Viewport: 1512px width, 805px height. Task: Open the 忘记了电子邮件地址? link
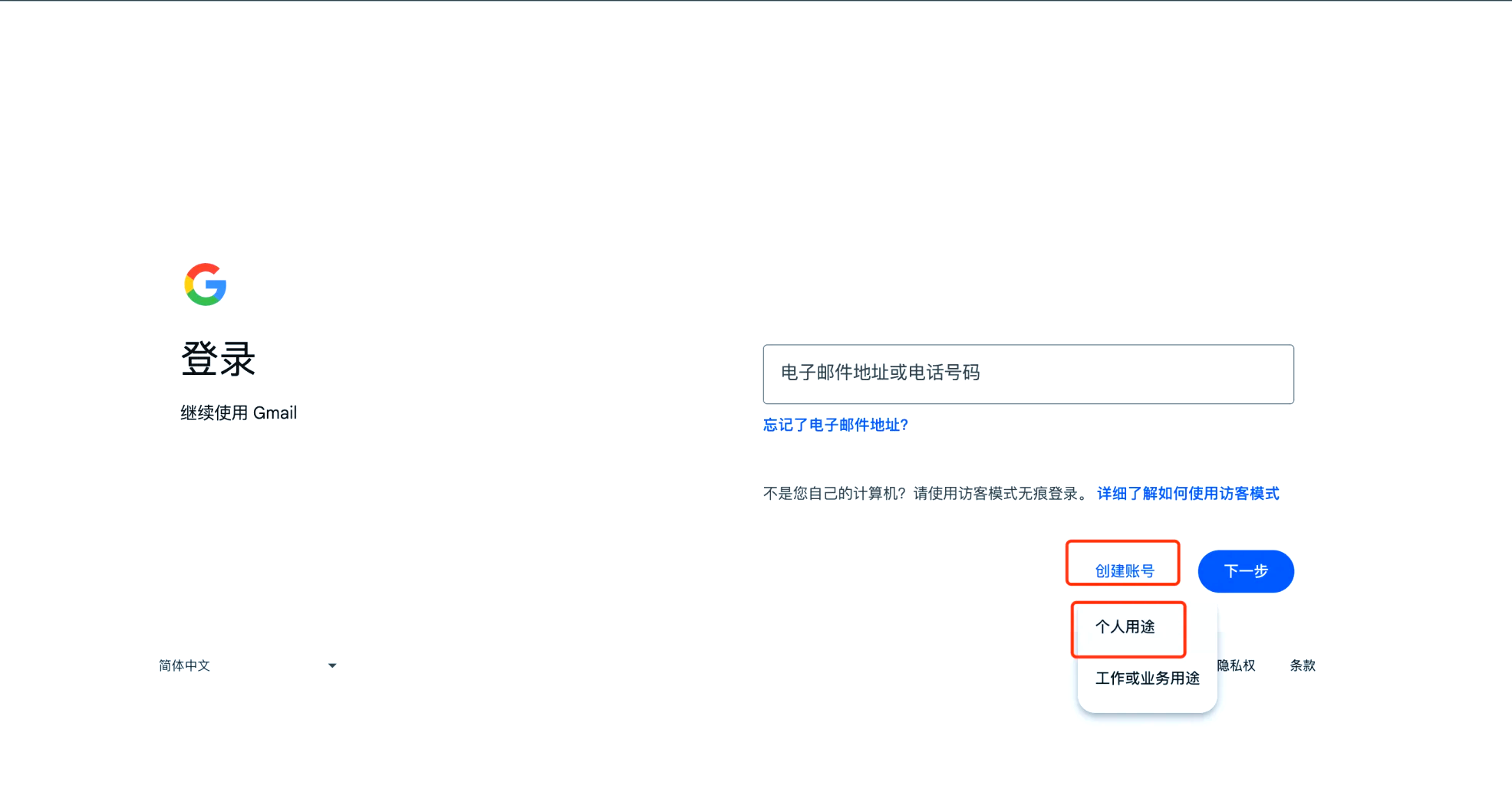tap(835, 425)
